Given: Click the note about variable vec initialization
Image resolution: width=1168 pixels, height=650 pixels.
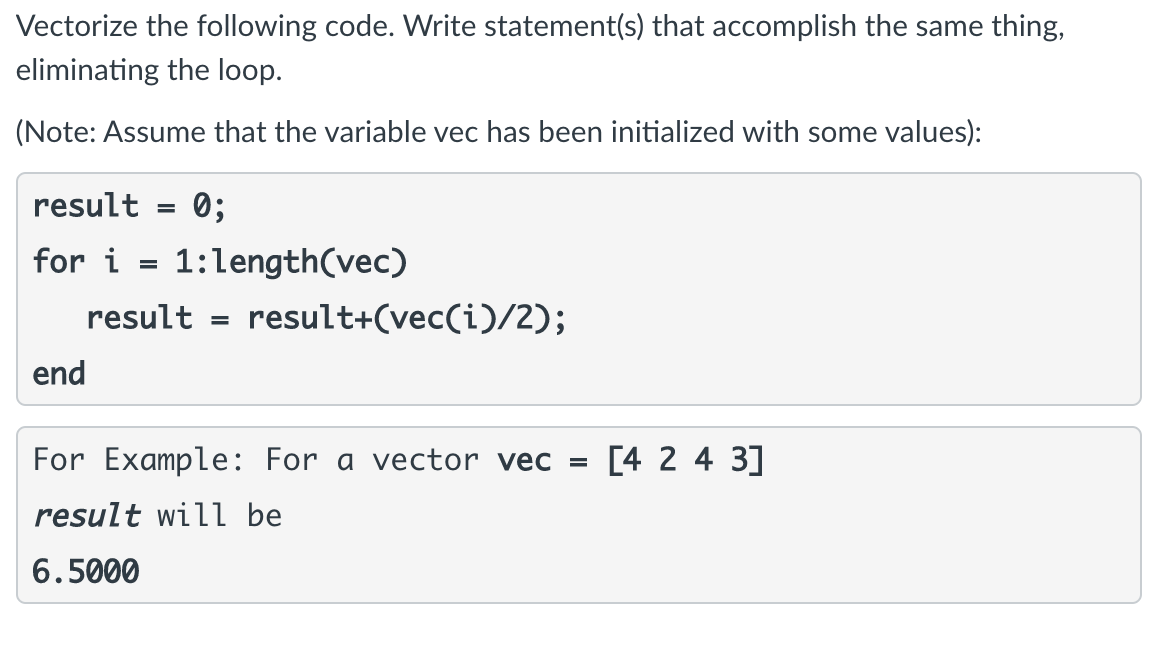Looking at the screenshot, I should click(499, 133).
